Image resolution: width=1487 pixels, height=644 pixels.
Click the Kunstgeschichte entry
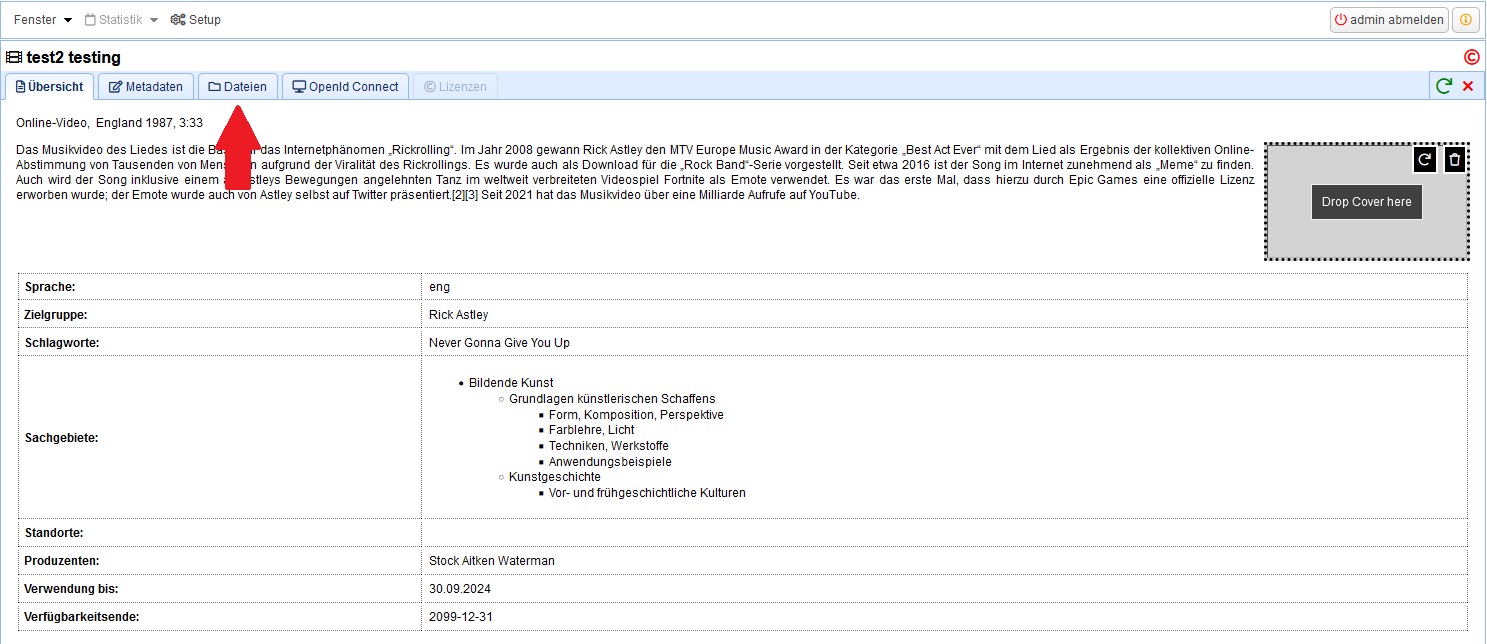coord(555,477)
